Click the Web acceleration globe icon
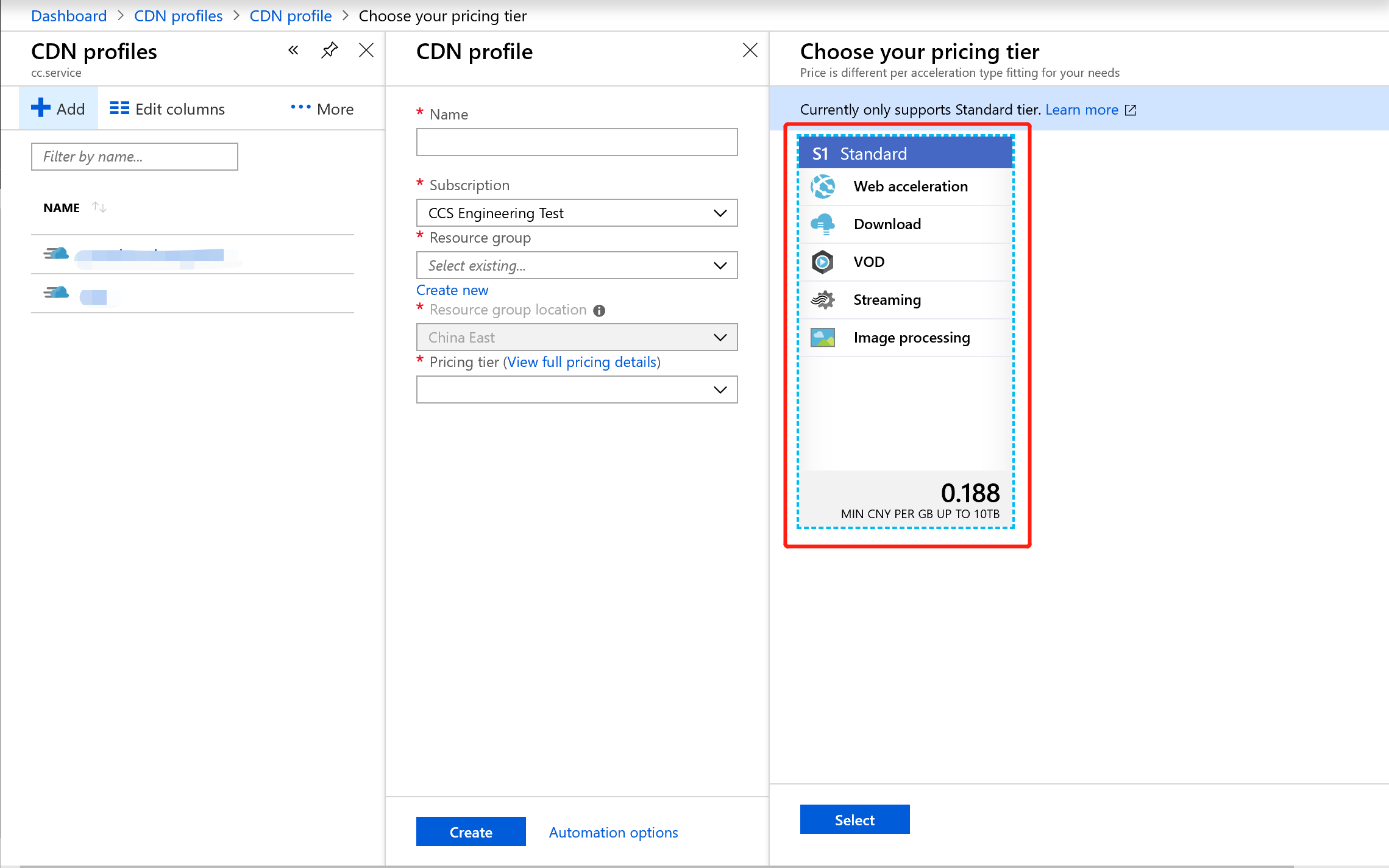1389x868 pixels. (x=823, y=187)
